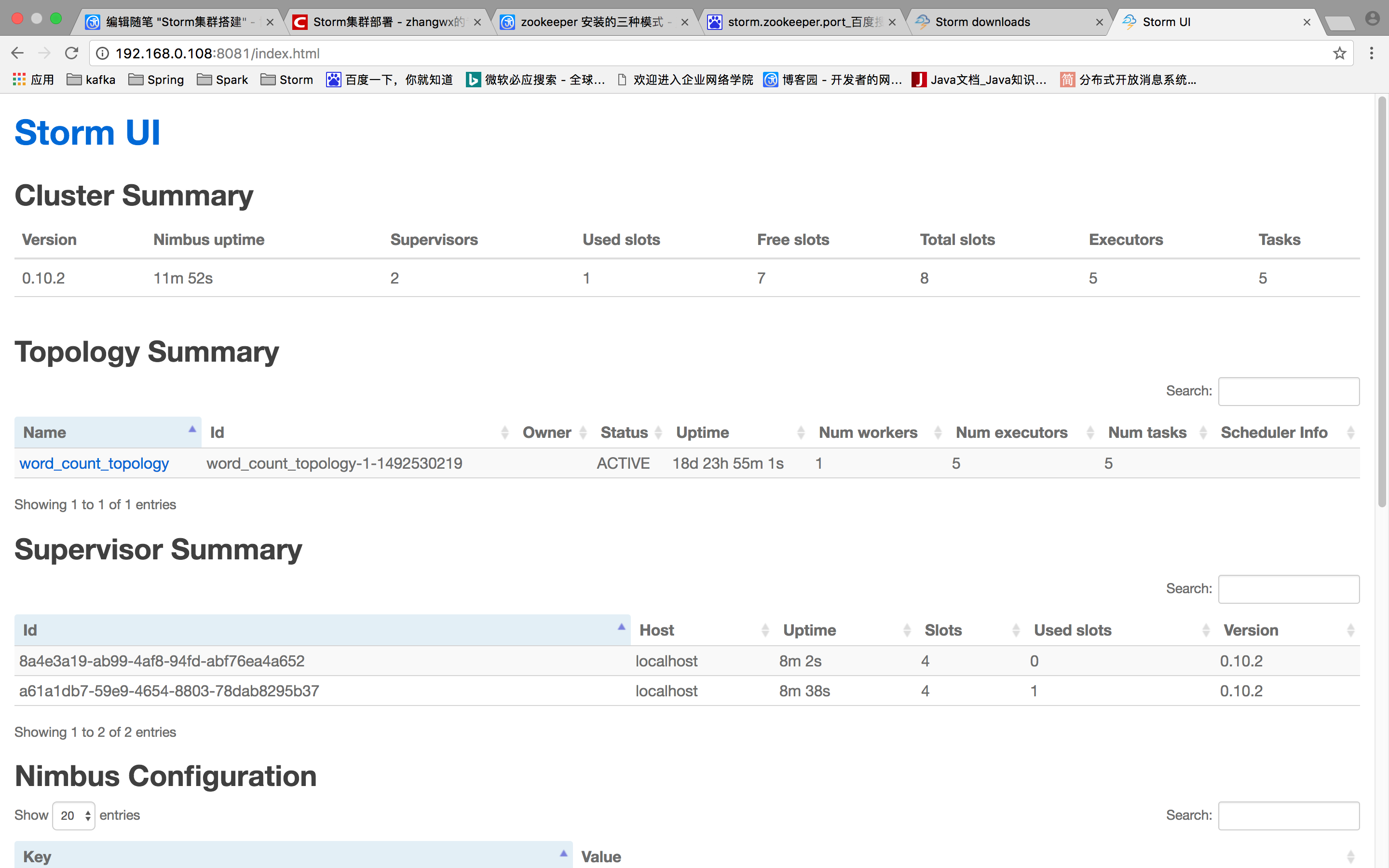Bookmark page with star icon
This screenshot has height=868, width=1389.
coord(1339,54)
